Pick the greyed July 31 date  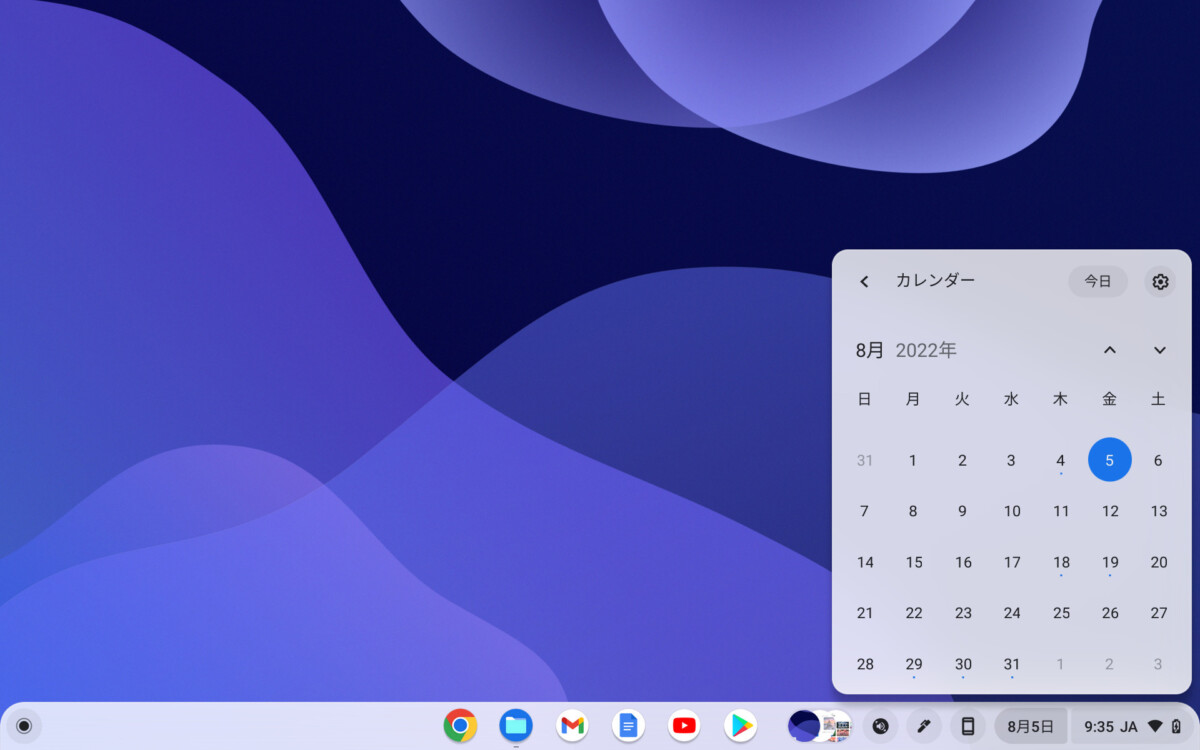click(865, 460)
